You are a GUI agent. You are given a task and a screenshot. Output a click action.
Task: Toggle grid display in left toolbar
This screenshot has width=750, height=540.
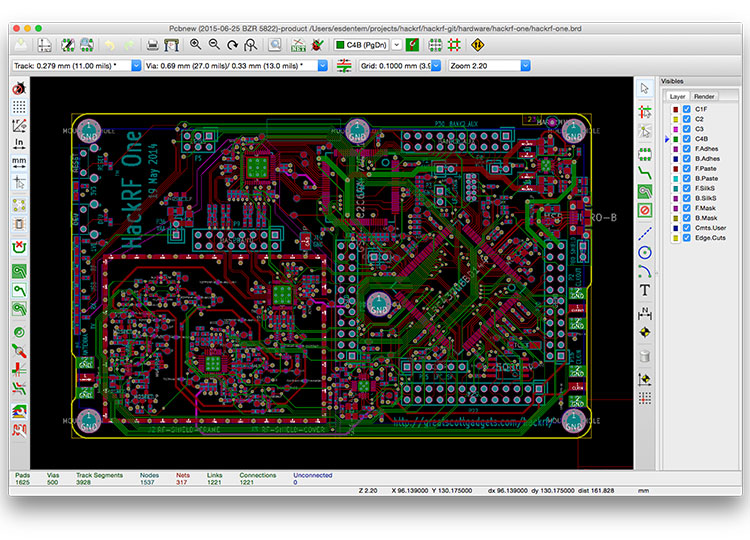pos(19,106)
